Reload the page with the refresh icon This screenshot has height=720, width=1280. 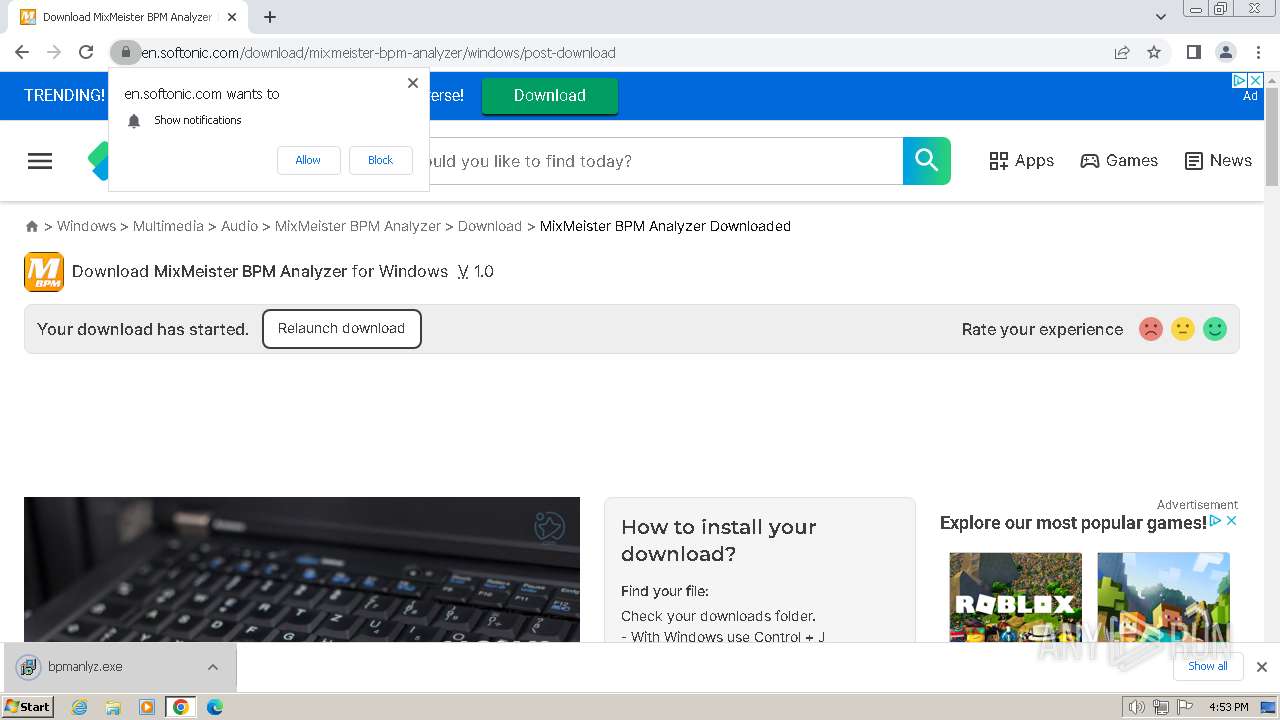tap(86, 52)
